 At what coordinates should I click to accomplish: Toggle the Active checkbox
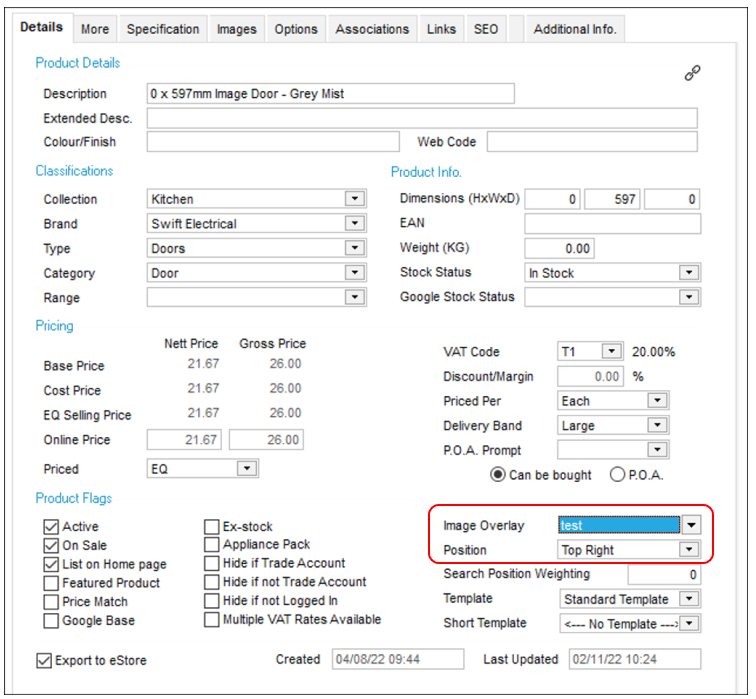pos(51,526)
